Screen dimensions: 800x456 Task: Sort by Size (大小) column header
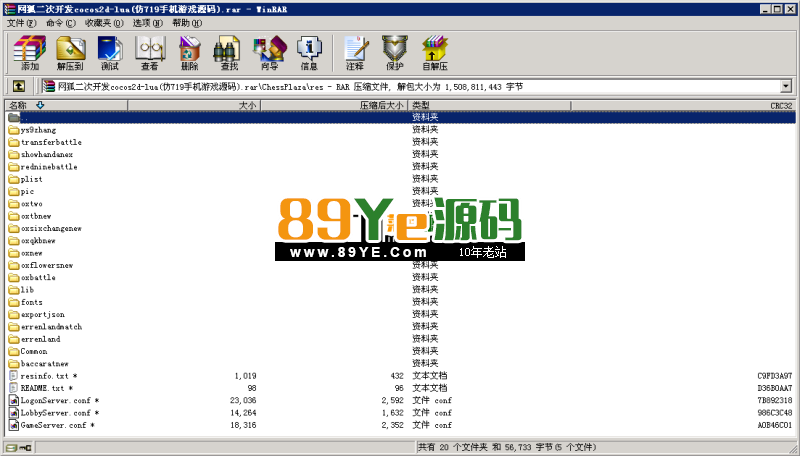[x=194, y=105]
